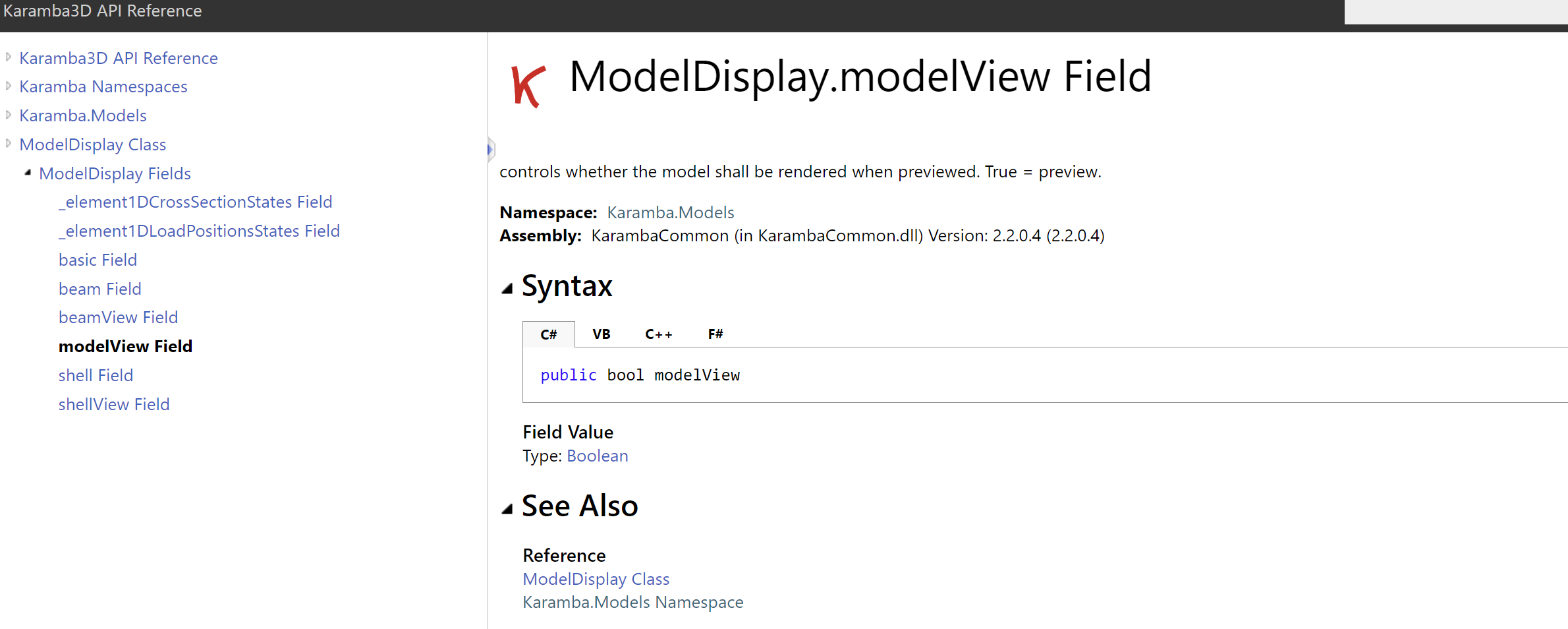Collapse the sidebar with the splitter arrow
This screenshot has width=1568, height=629.
tap(489, 150)
